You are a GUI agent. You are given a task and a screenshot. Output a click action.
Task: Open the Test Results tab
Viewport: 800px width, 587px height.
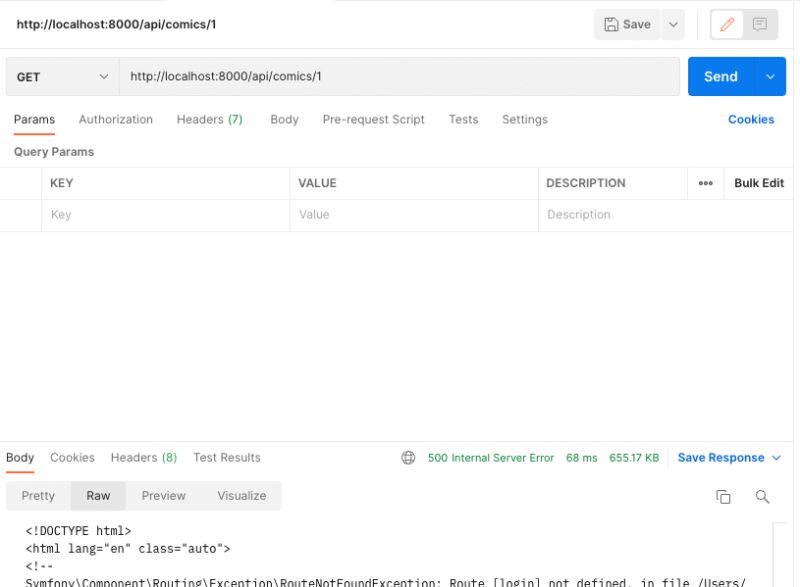[x=227, y=457]
